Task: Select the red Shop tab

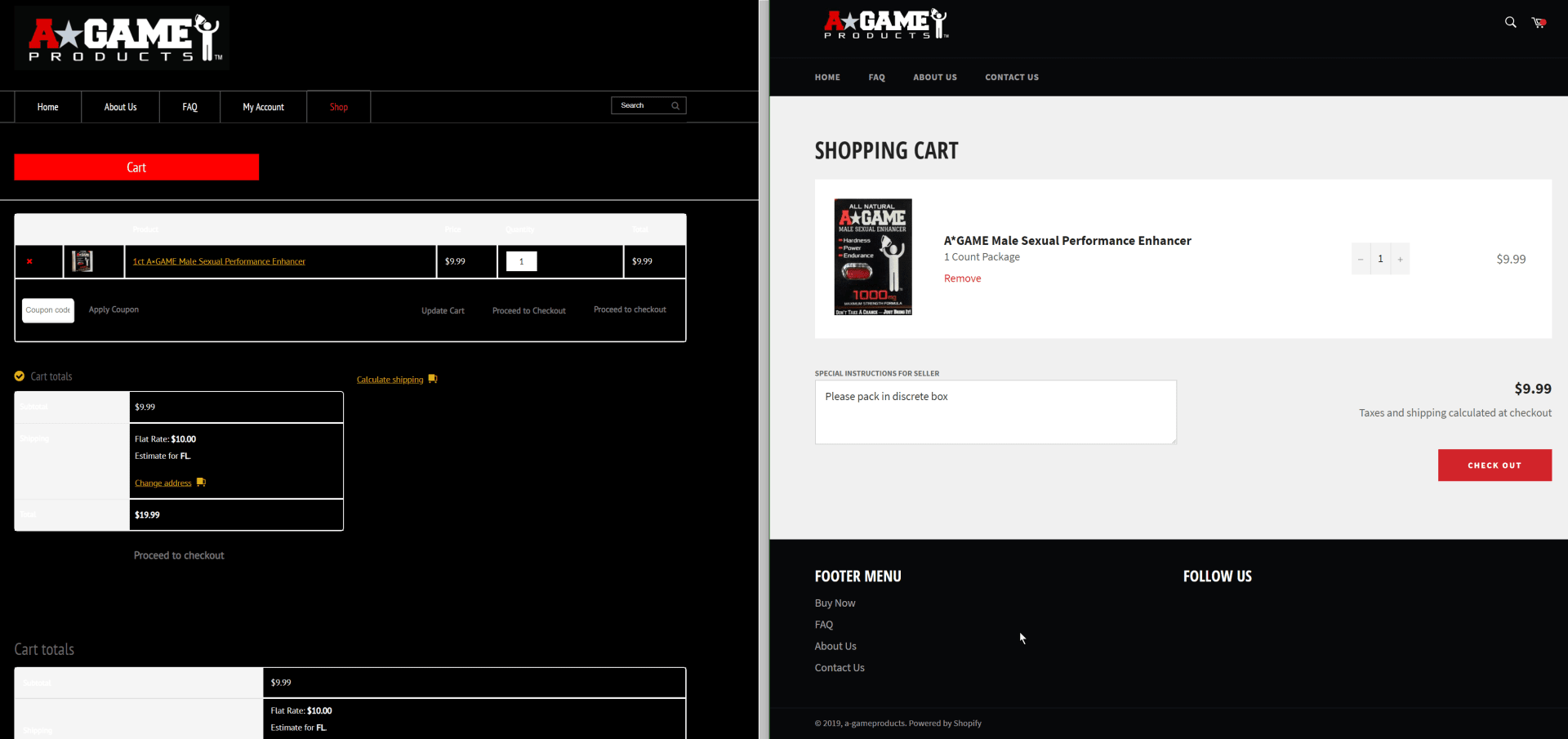Action: 339,107
